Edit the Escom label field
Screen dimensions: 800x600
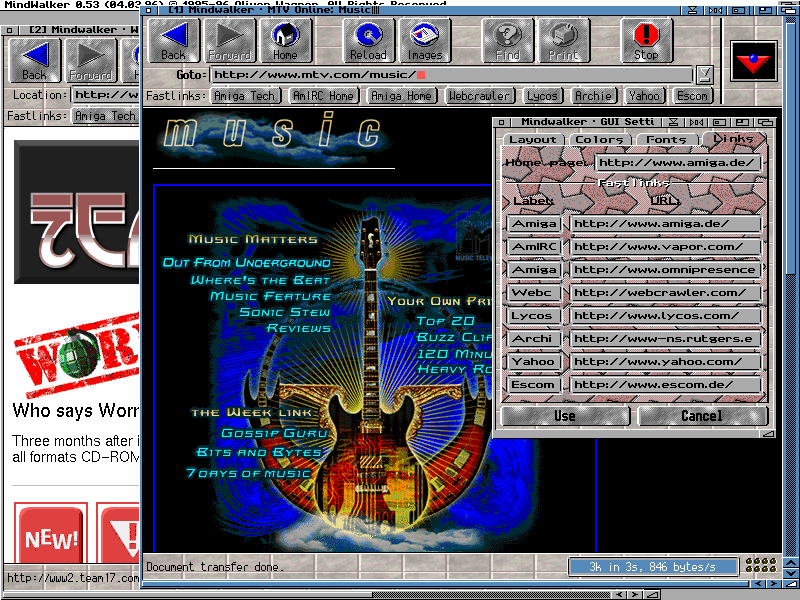(x=534, y=385)
